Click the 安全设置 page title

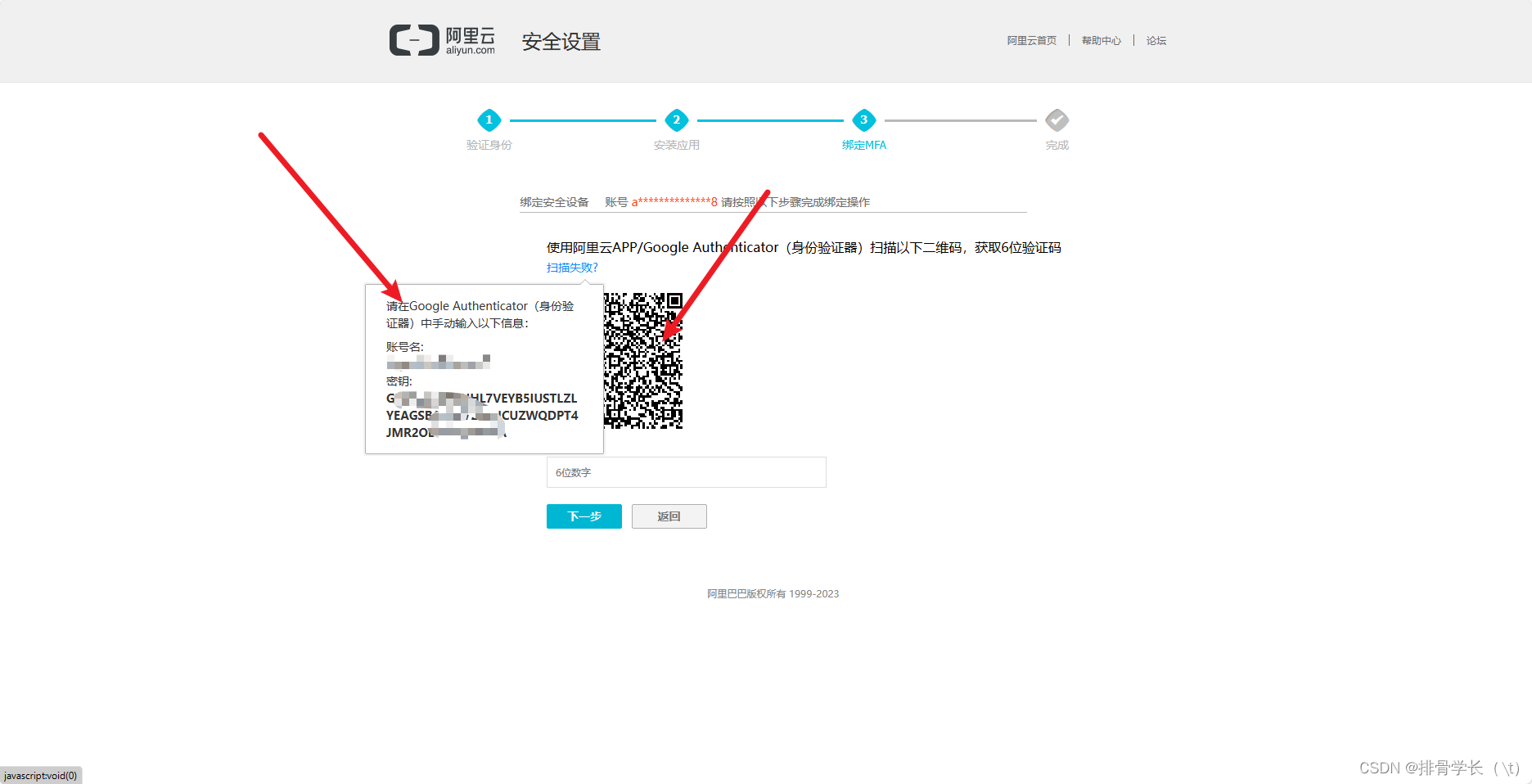pos(561,42)
